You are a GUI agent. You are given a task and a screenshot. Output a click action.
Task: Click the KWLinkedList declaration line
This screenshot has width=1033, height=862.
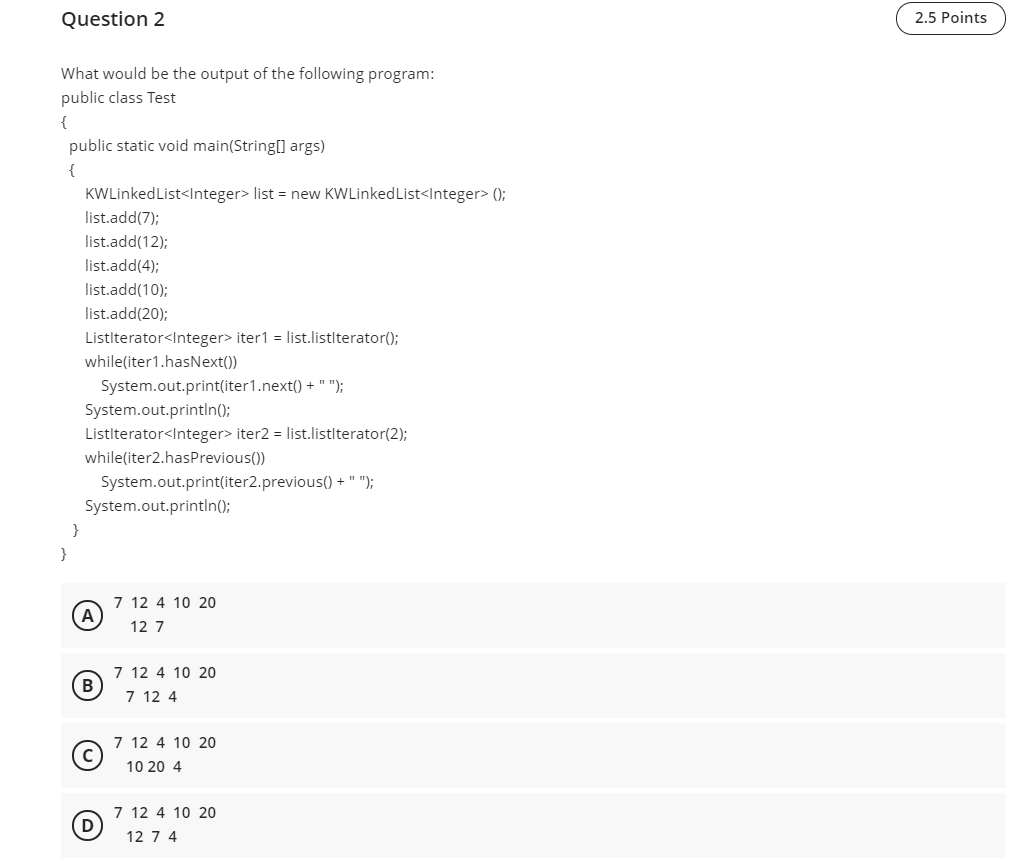coord(294,193)
